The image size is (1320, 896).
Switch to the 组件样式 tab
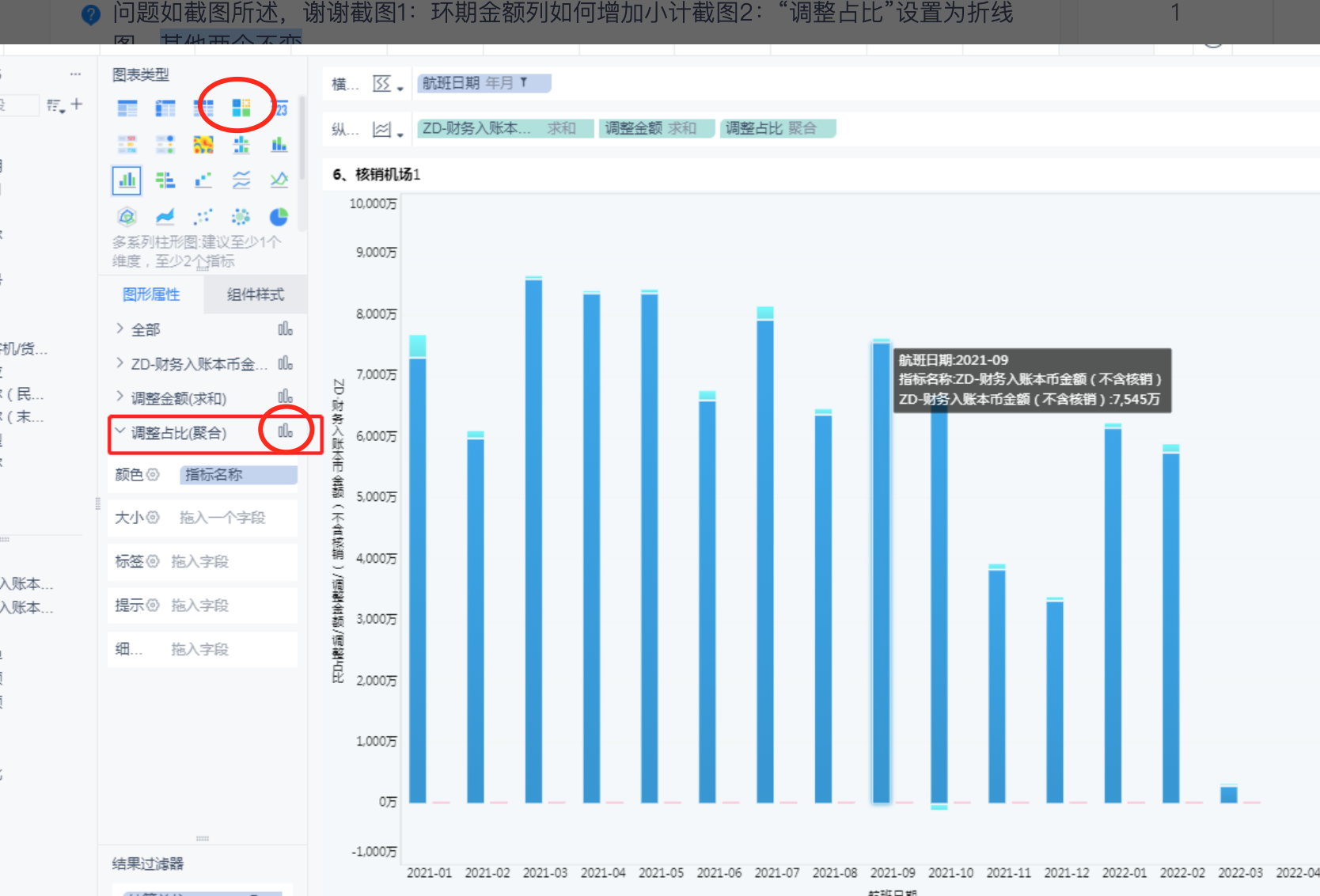point(255,294)
